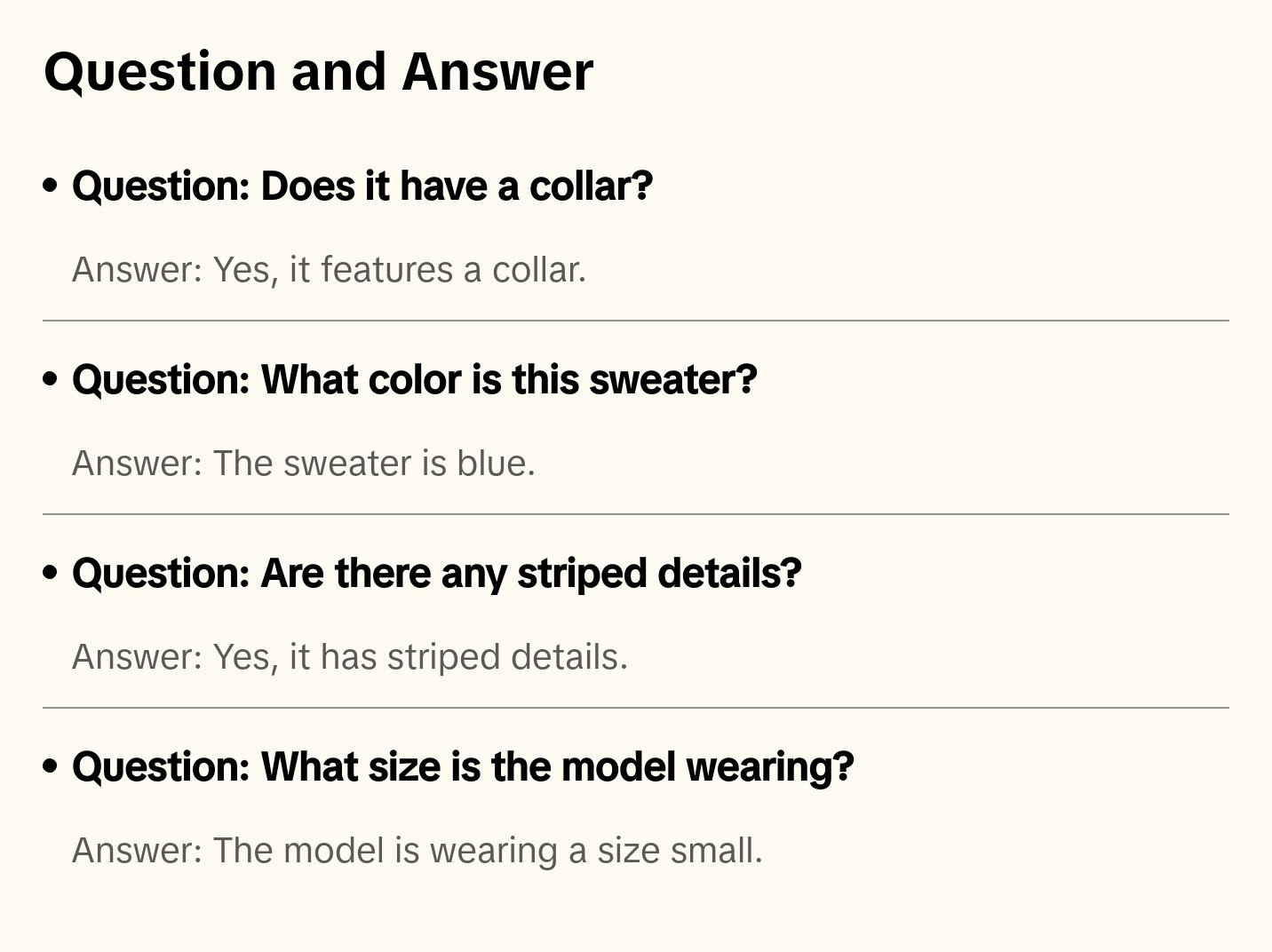Screen dimensions: 1272x952
Task: Click the 'Yes, it has striped details' answer
Action: click(350, 657)
